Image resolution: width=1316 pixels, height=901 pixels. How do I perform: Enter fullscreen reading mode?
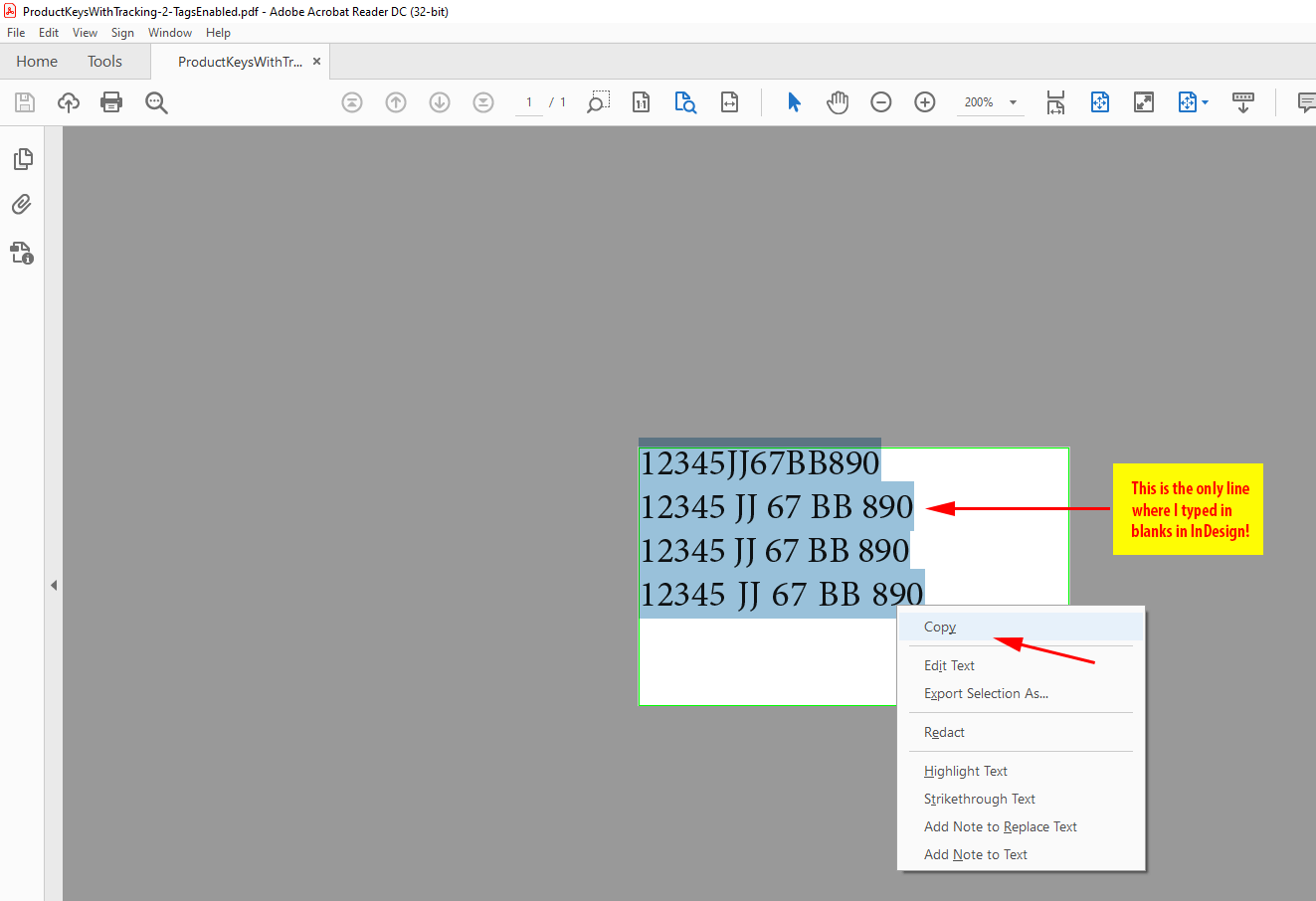click(x=1143, y=102)
